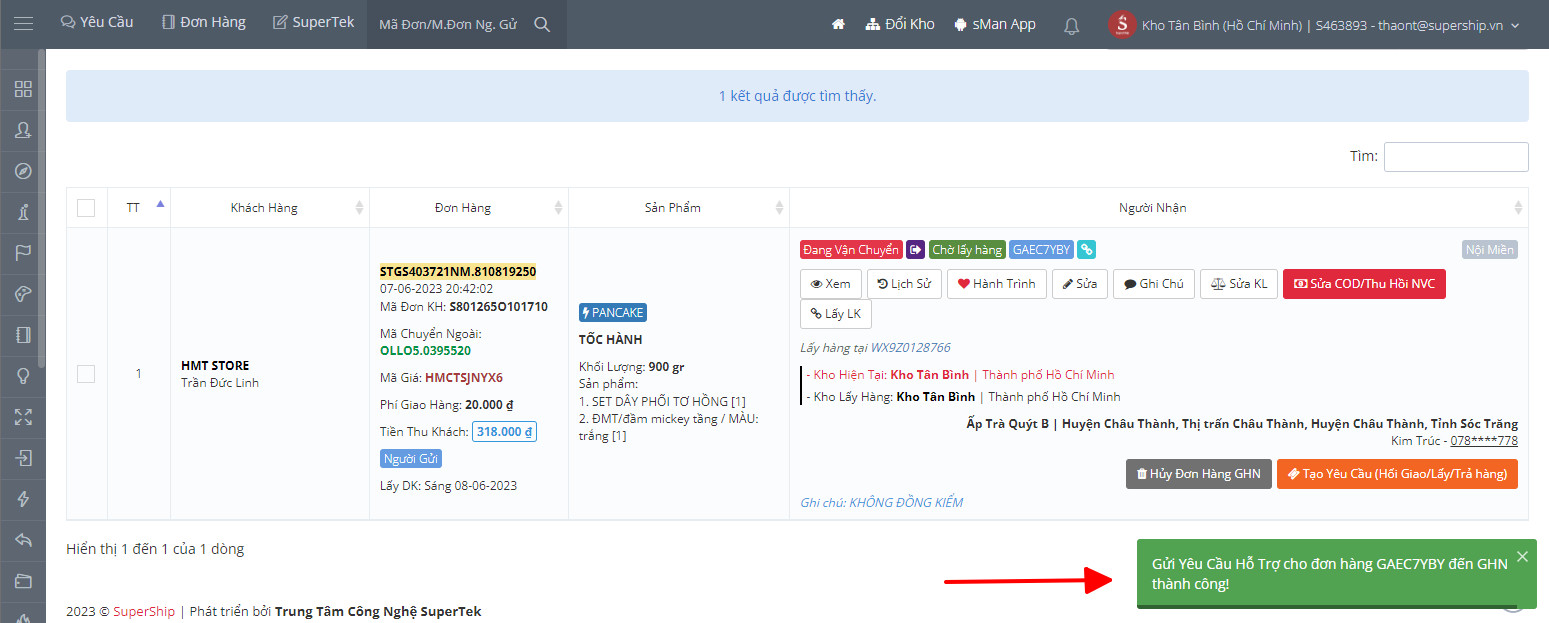Screen dimensions: 1549x623
Task: Click the Nội Miền badge
Action: pyautogui.click(x=1490, y=250)
